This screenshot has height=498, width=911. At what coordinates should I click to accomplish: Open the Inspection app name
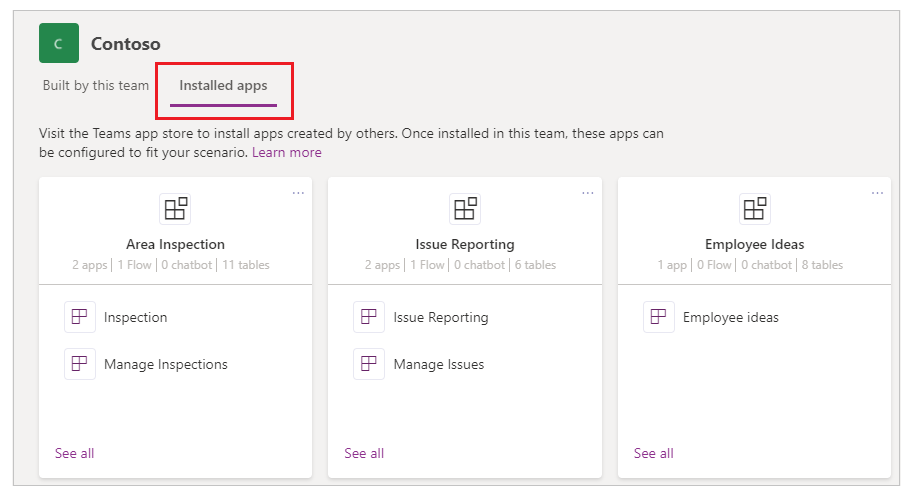(x=135, y=317)
